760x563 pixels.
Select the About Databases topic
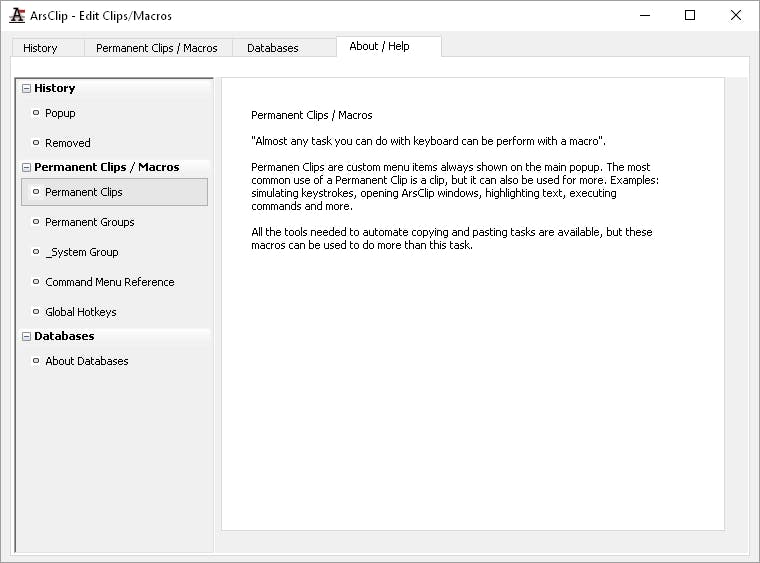tap(87, 361)
